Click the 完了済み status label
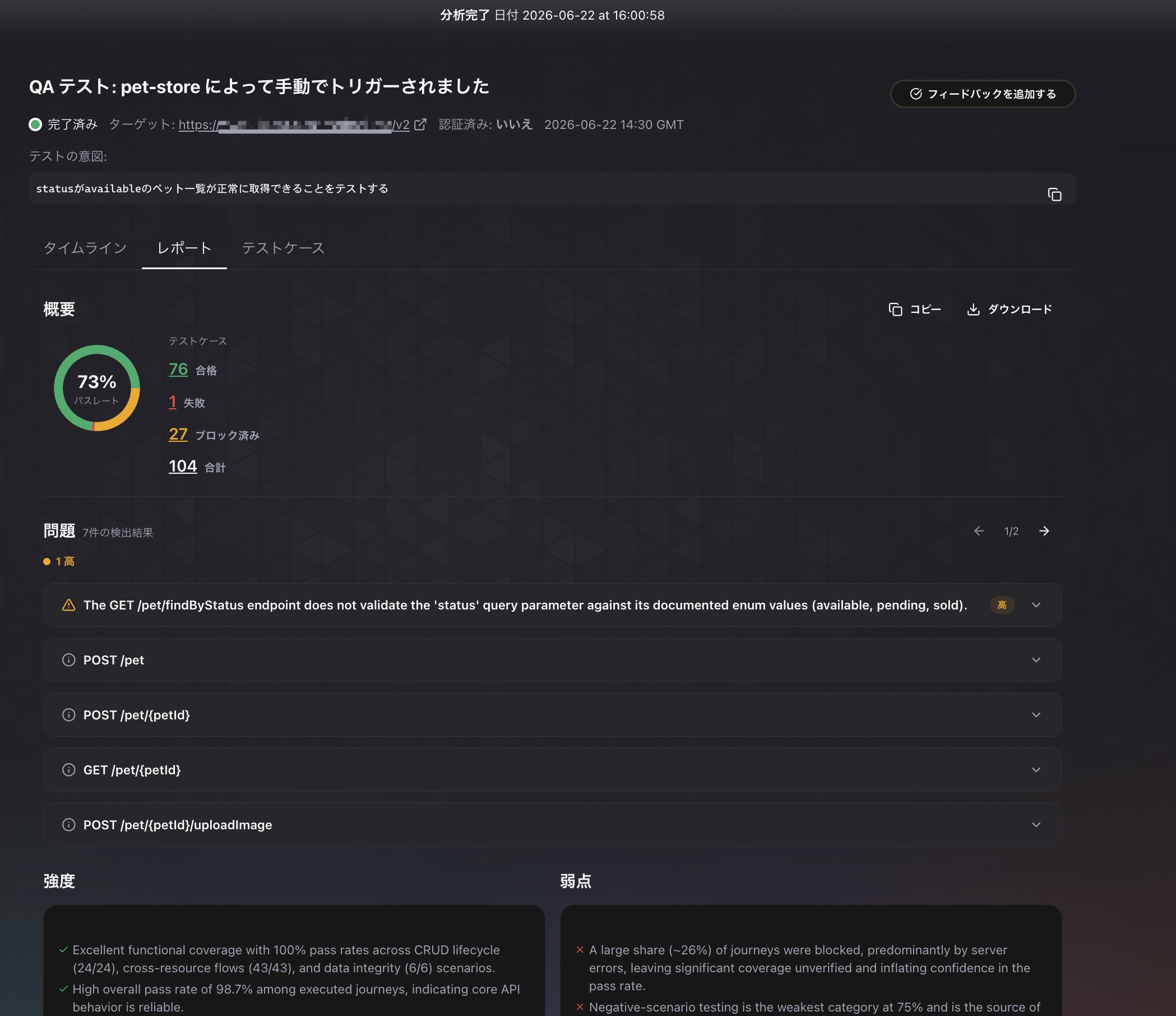The height and width of the screenshot is (1016, 1176). point(73,124)
